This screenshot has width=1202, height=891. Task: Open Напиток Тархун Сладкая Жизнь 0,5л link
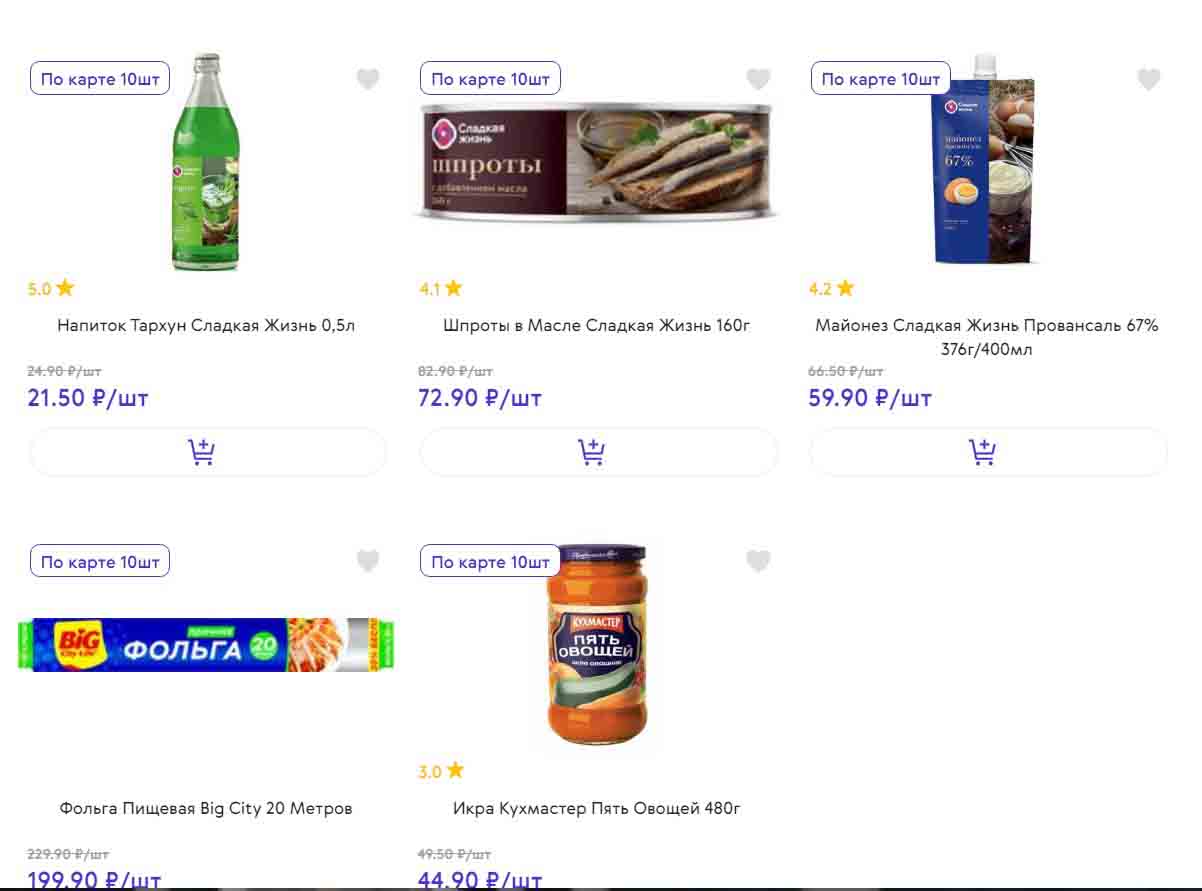[206, 325]
